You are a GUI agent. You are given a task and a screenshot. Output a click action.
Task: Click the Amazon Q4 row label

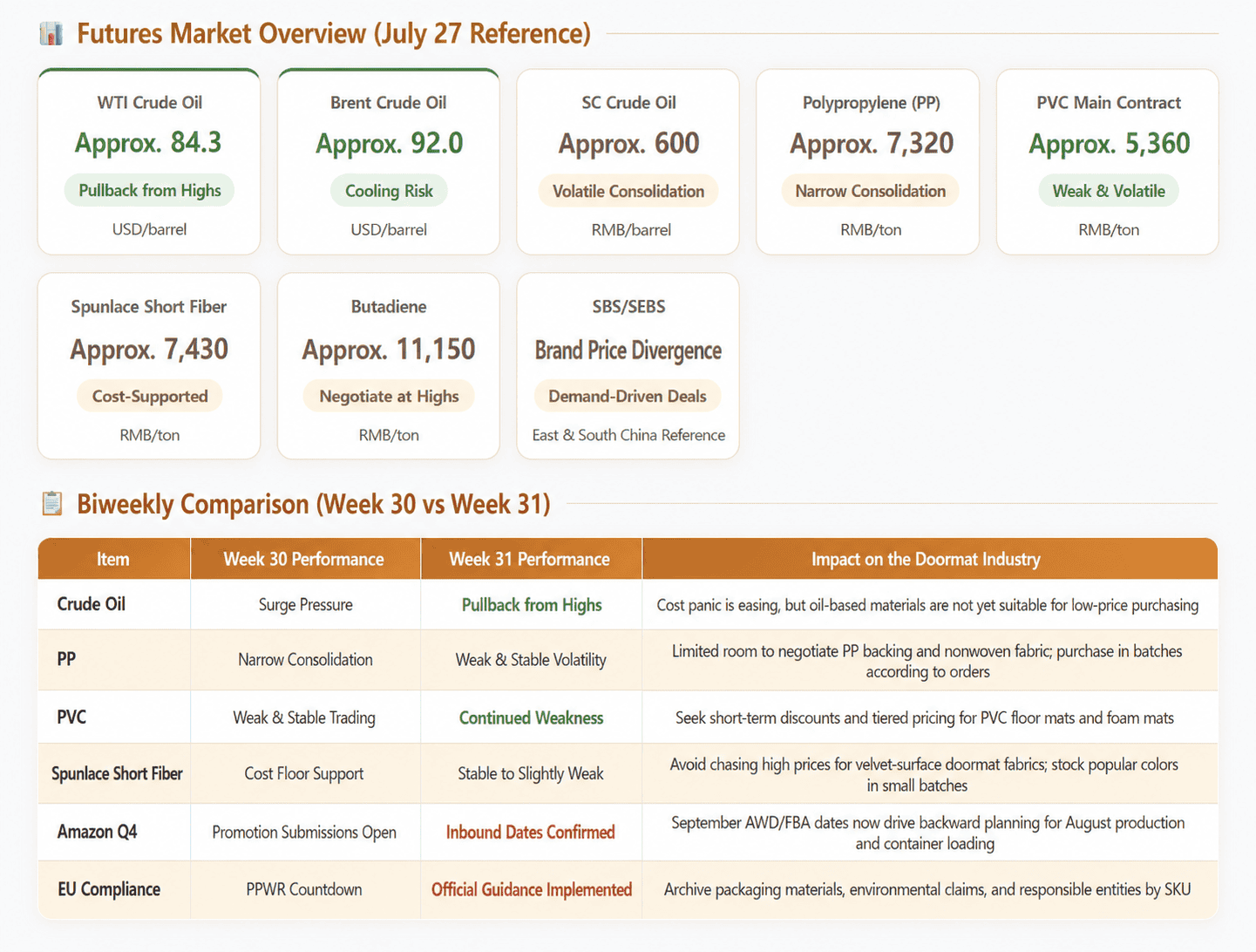pyautogui.click(x=98, y=832)
